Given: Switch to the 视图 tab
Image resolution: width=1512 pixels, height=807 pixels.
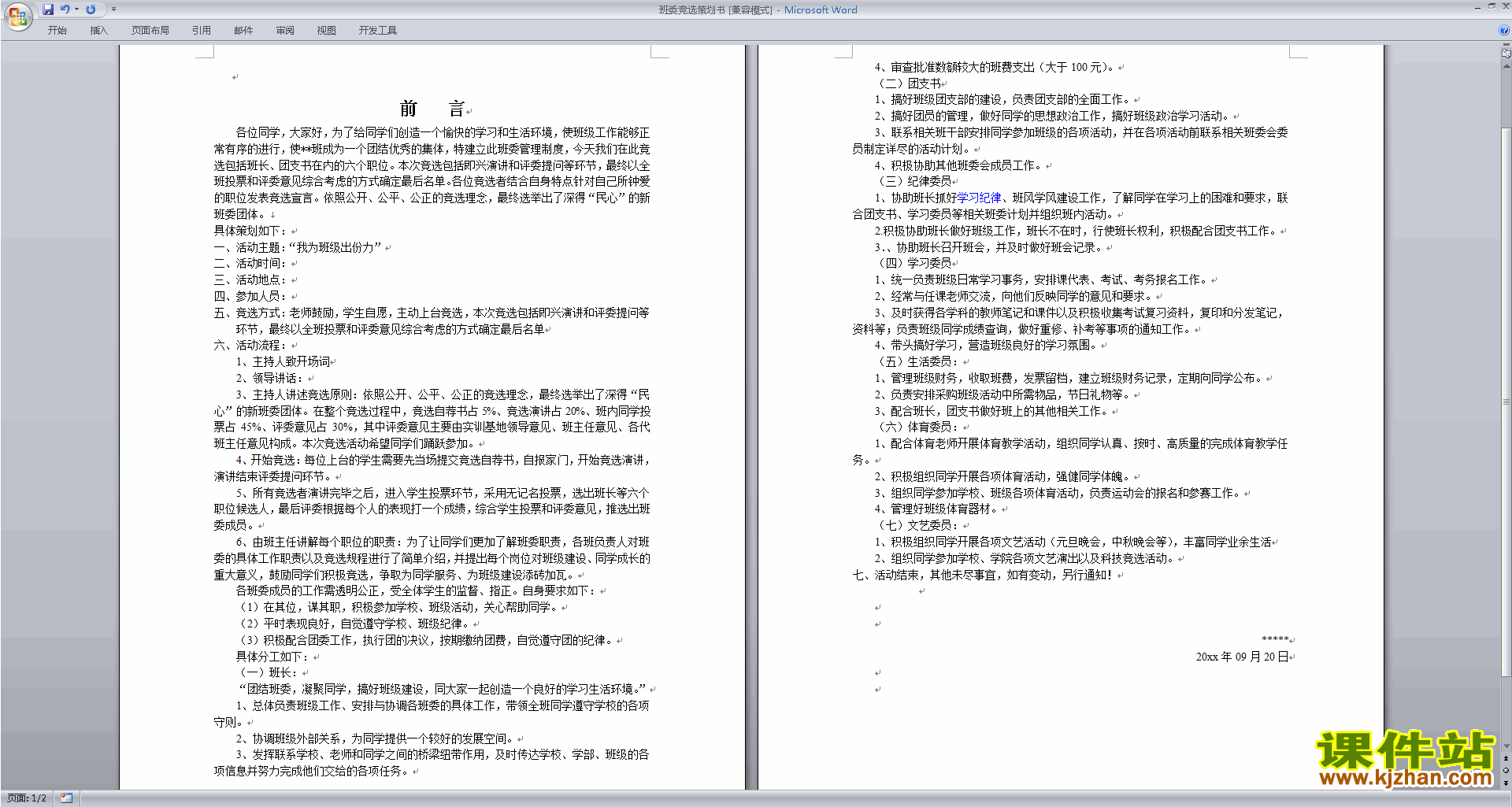Looking at the screenshot, I should pyautogui.click(x=326, y=31).
